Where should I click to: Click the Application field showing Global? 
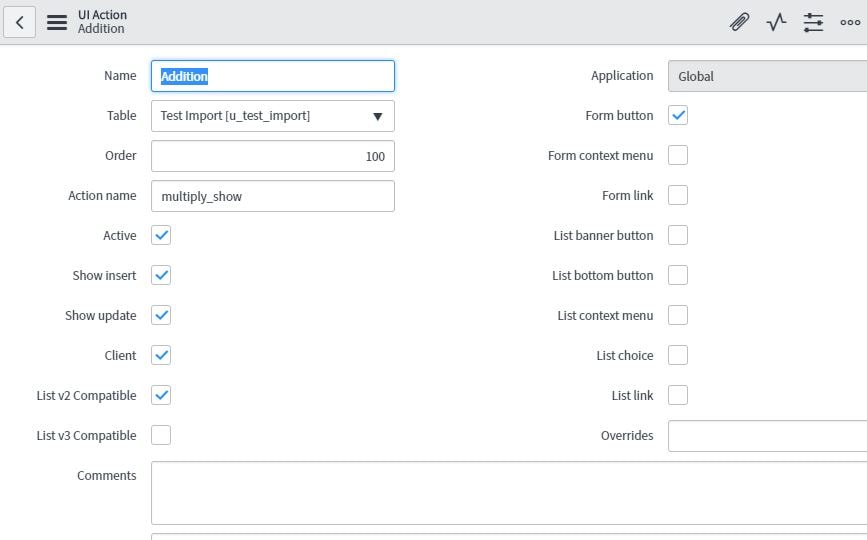(x=767, y=76)
